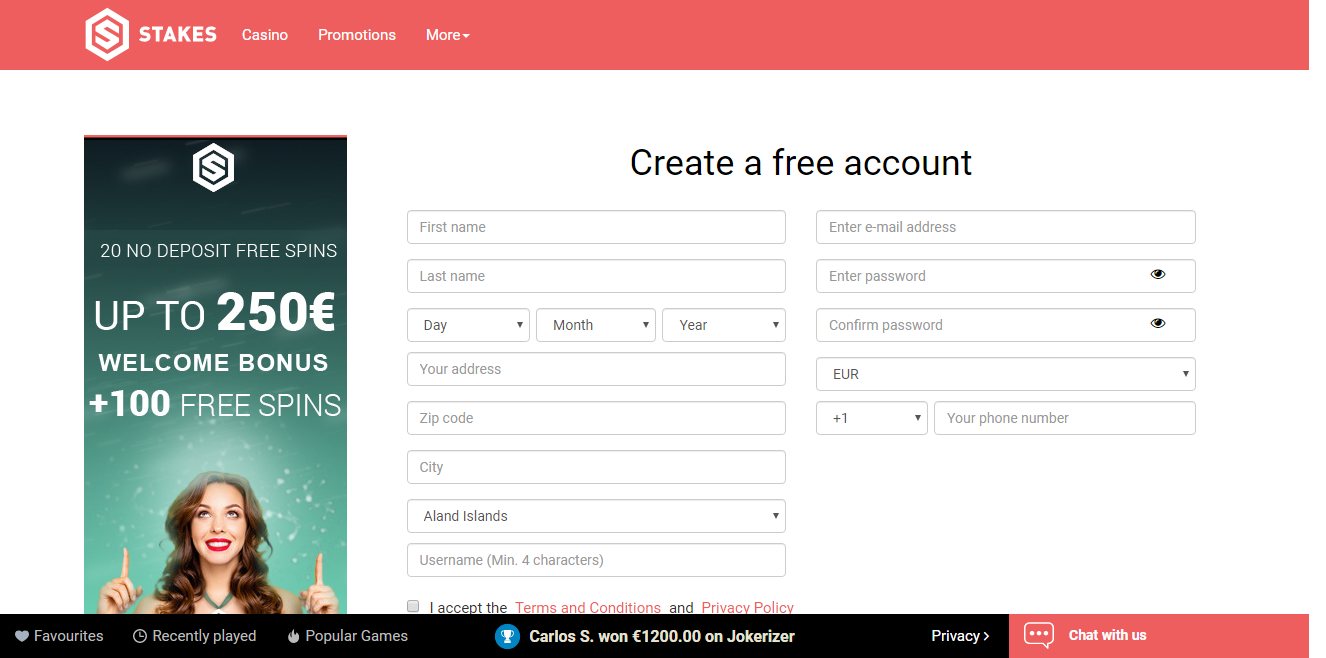Viewport: 1326px width, 658px height.
Task: Click the Stakes logo on the bonus banner
Action: [213, 167]
